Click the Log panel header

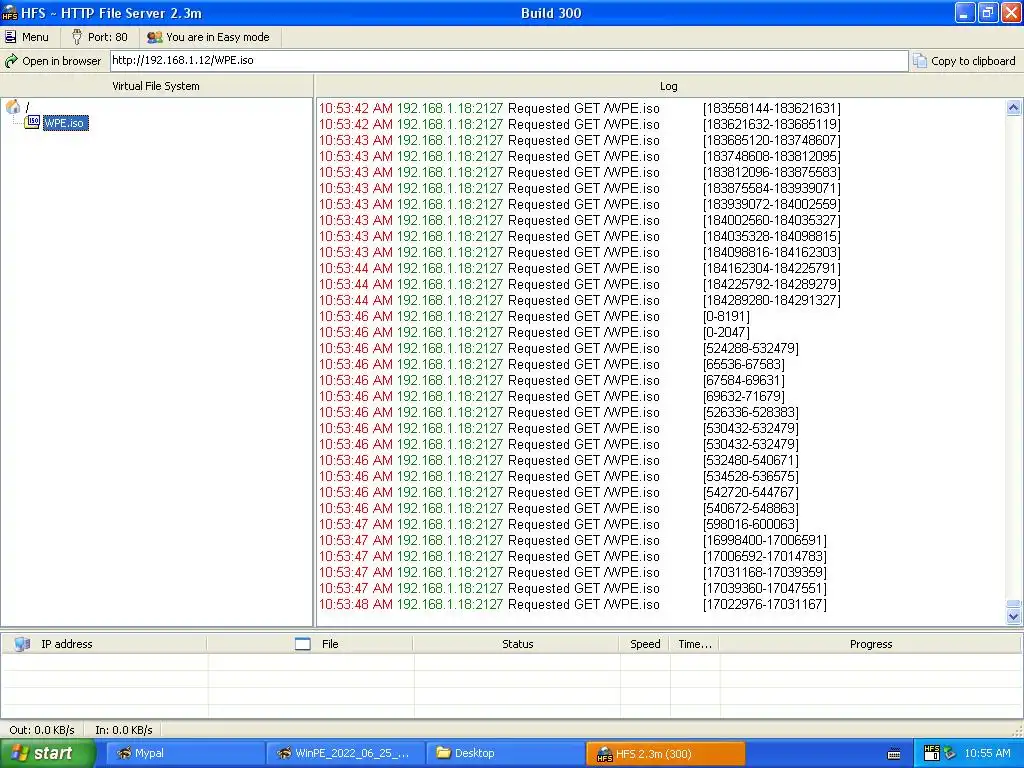(x=668, y=86)
